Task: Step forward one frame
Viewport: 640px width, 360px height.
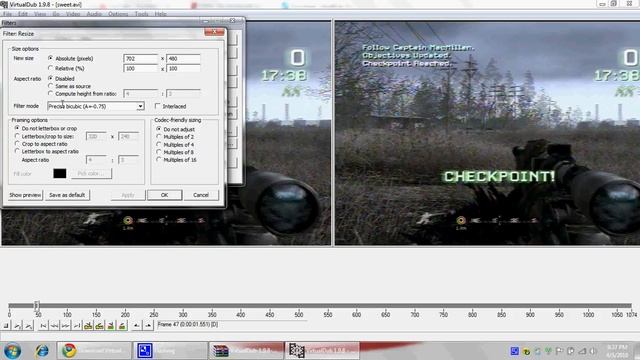Action: [x=65, y=326]
